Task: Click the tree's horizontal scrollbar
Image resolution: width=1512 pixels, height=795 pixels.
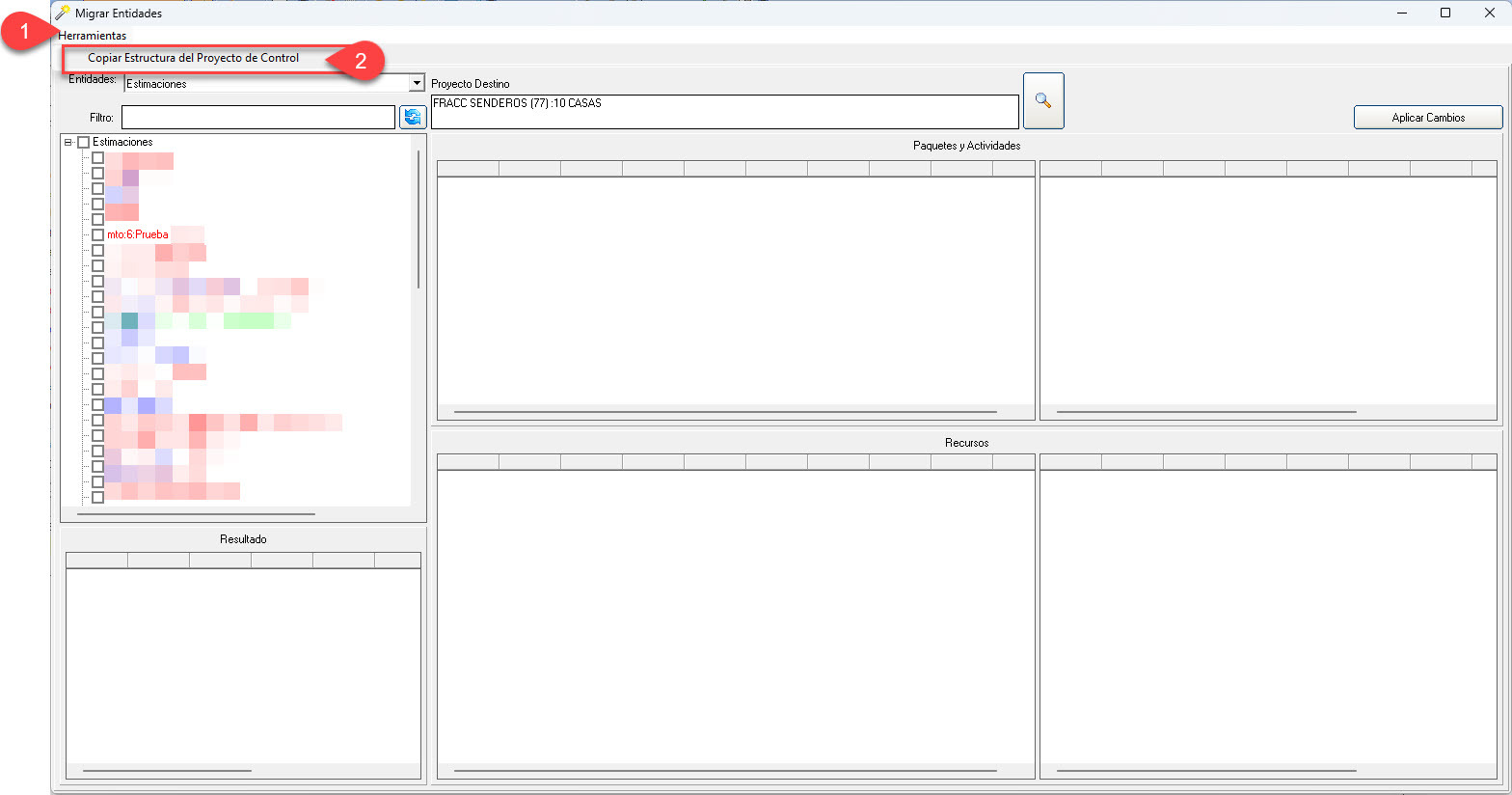Action: click(196, 514)
